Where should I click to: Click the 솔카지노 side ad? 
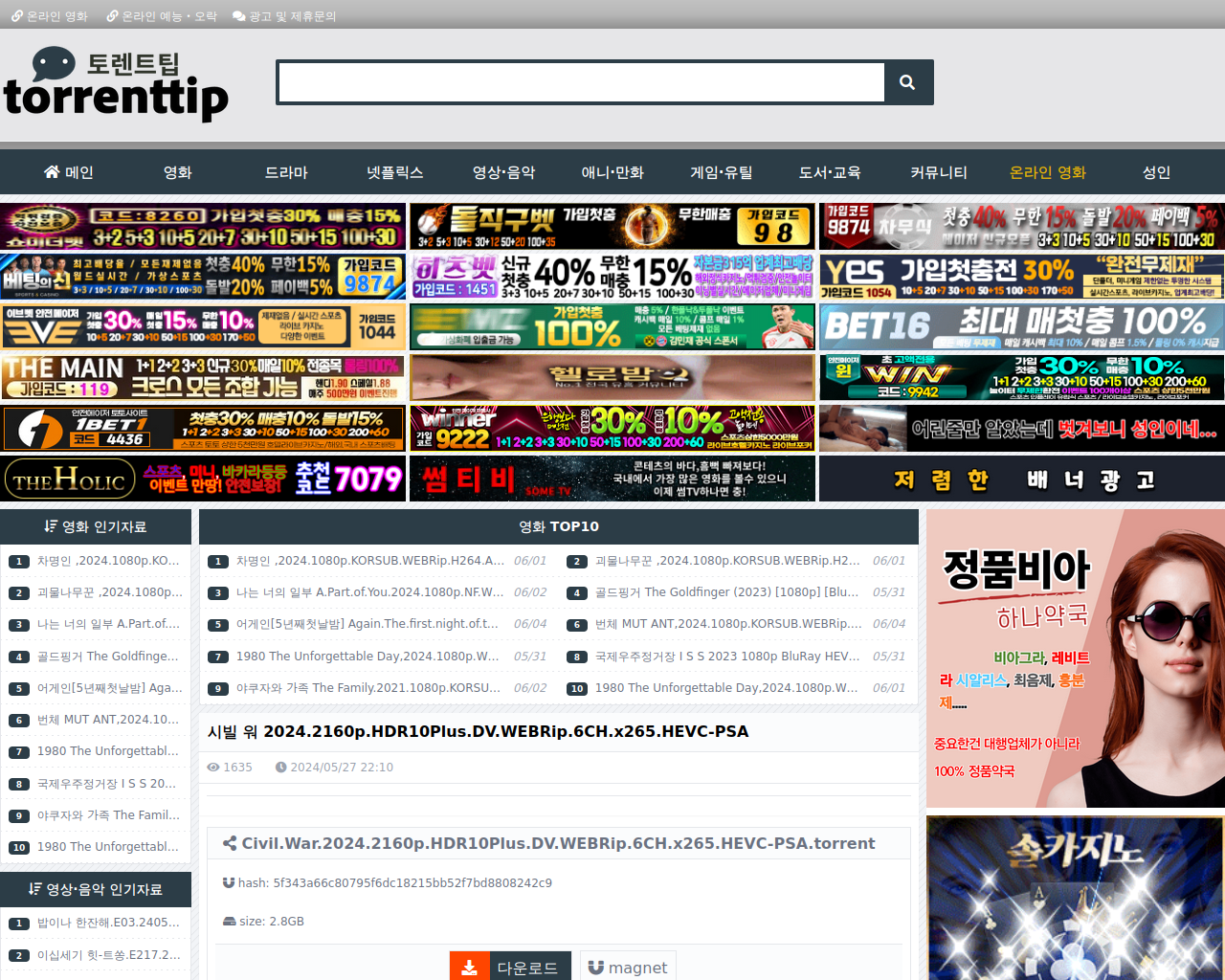pos(1076,898)
